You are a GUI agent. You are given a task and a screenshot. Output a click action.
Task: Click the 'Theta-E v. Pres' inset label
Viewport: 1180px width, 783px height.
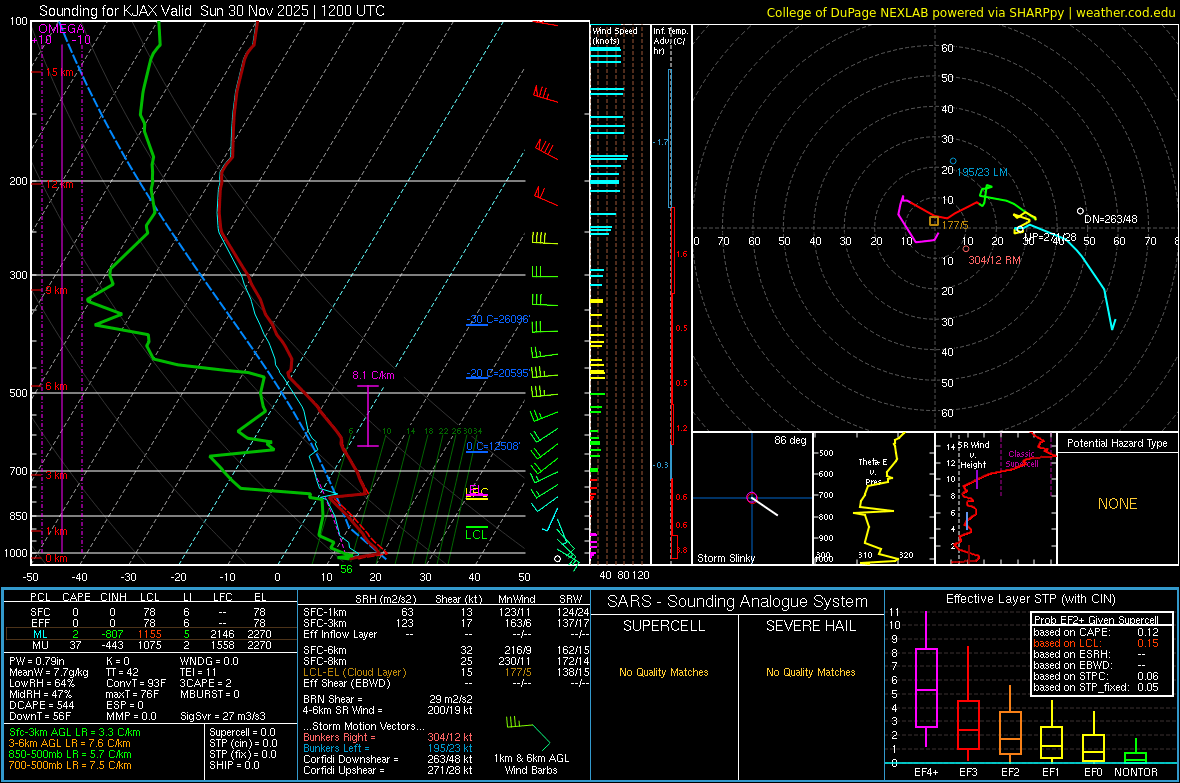point(873,471)
